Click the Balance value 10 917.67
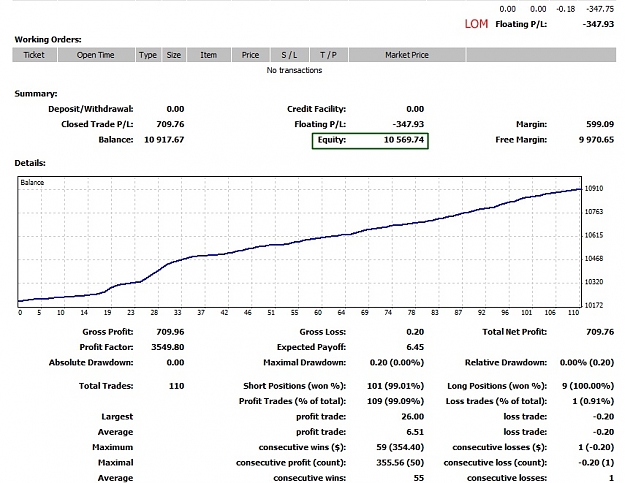Screen dimensions: 625x483 coord(164,140)
